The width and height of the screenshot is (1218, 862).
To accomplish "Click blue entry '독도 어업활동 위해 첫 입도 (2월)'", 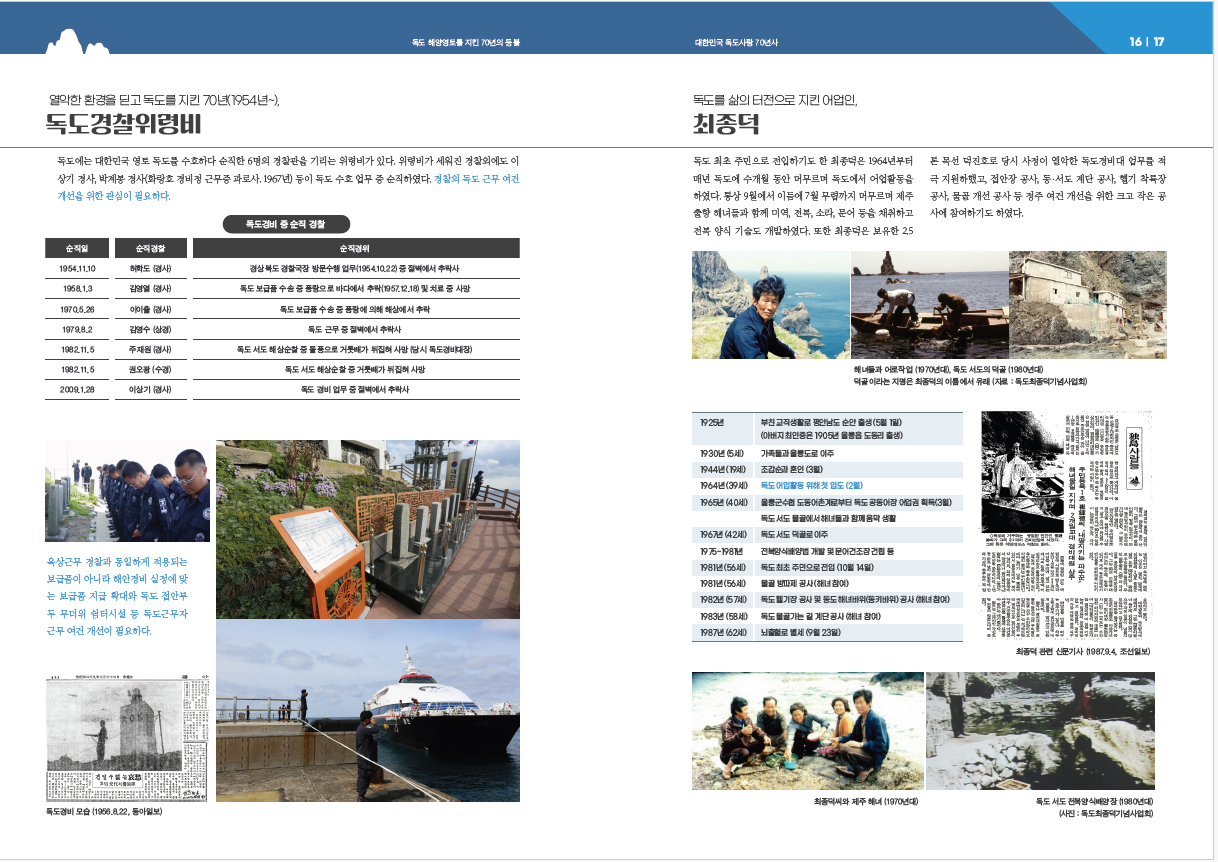I will (x=812, y=484).
